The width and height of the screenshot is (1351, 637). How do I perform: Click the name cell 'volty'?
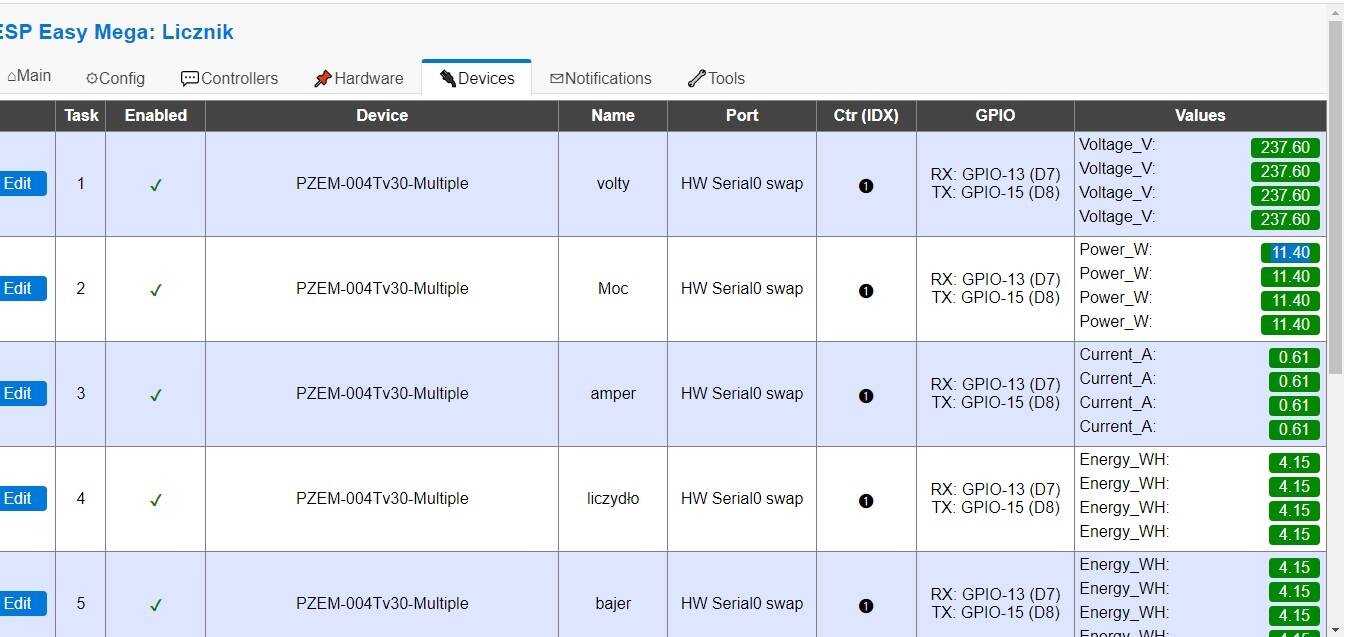[613, 184]
